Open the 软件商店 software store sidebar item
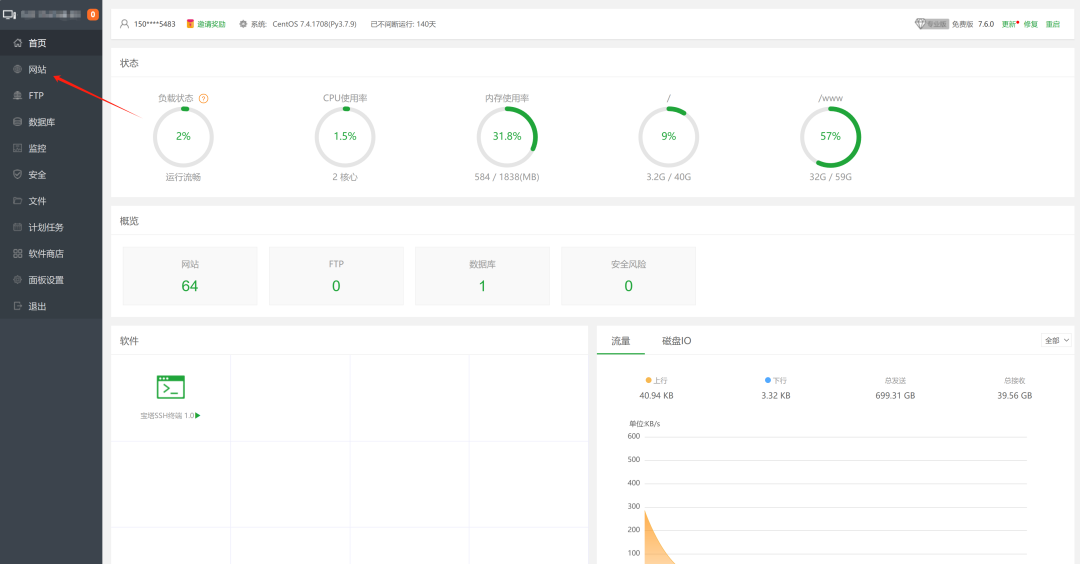 51,253
